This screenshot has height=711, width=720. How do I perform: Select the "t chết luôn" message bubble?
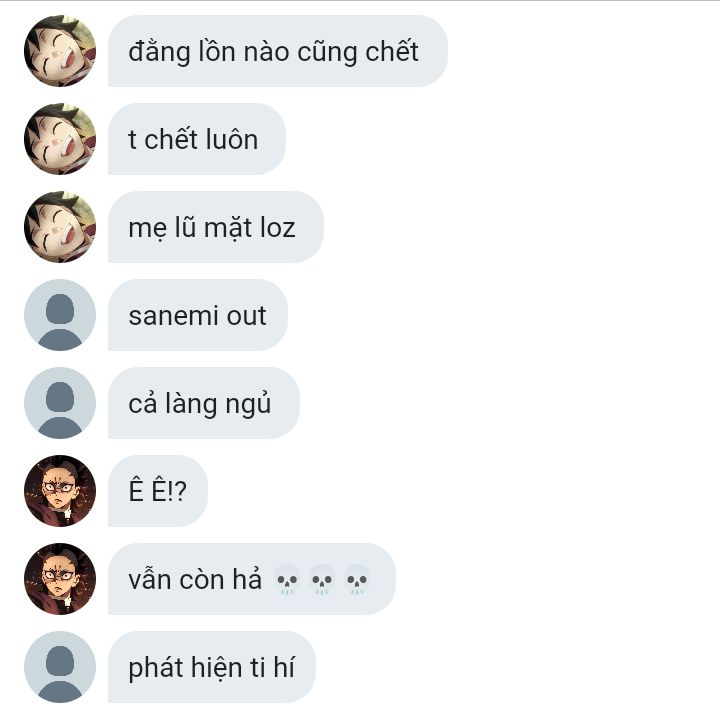197,139
